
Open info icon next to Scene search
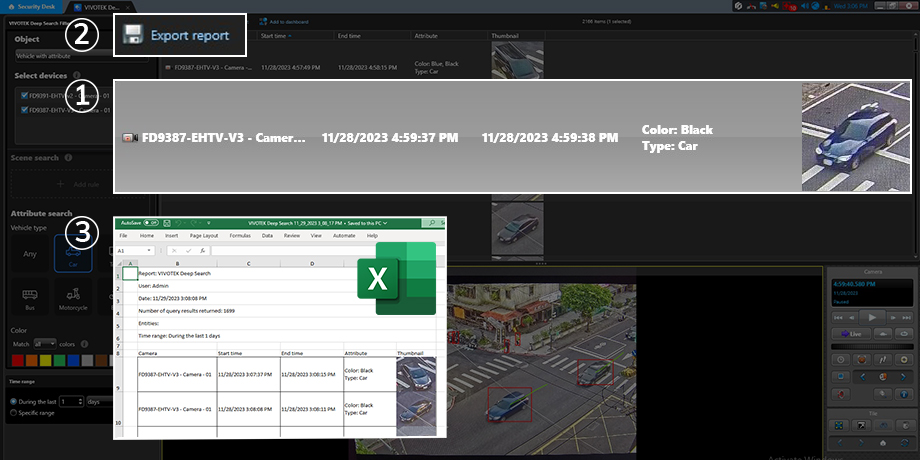coord(68,158)
